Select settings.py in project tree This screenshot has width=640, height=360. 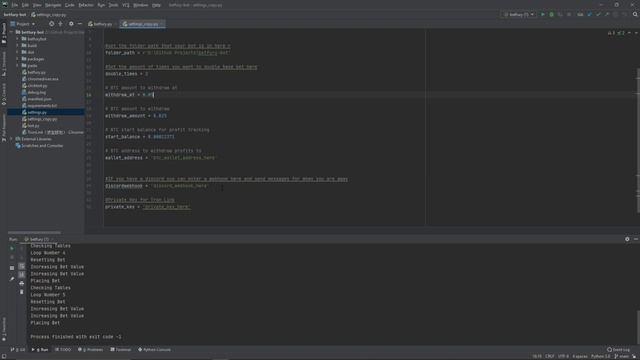click(x=37, y=112)
